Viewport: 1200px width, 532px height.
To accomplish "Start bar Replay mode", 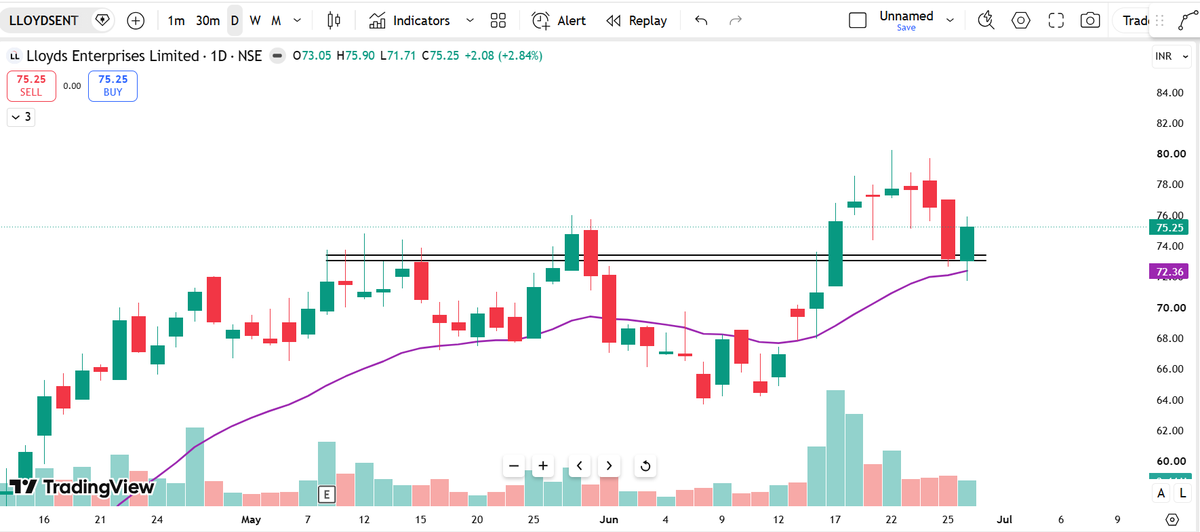I will coord(637,20).
